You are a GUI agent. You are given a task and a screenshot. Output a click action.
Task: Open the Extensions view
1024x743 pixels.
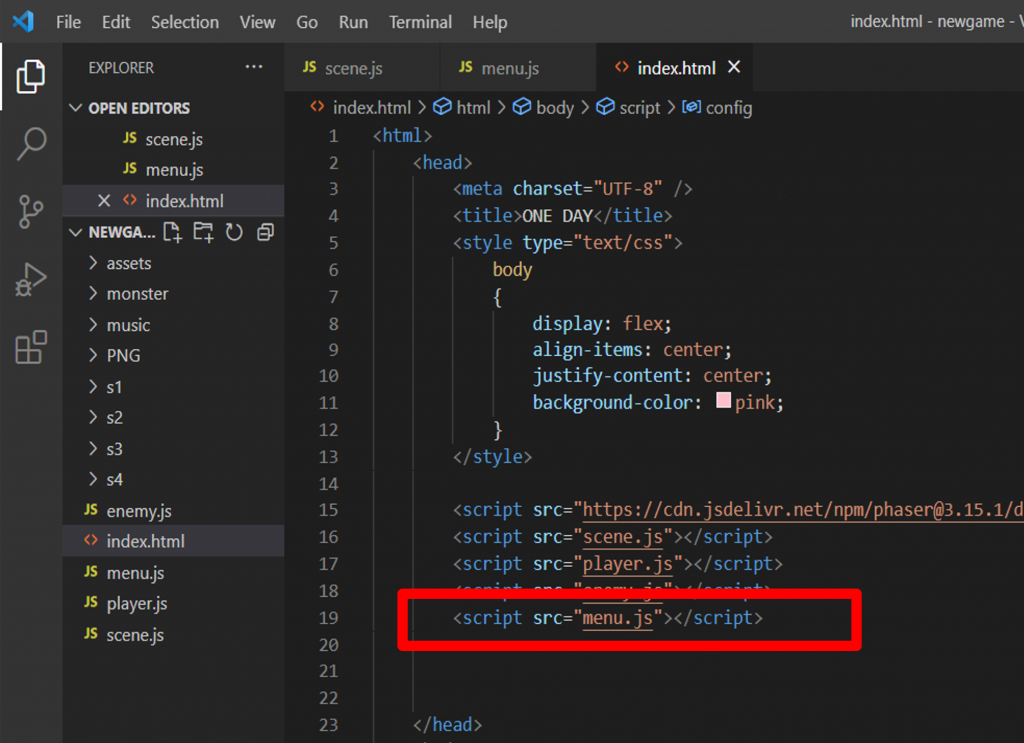[x=31, y=347]
